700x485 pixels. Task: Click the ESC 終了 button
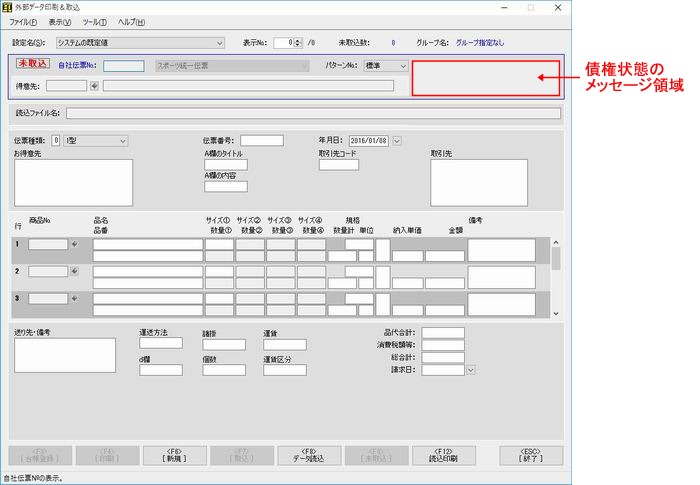531,455
